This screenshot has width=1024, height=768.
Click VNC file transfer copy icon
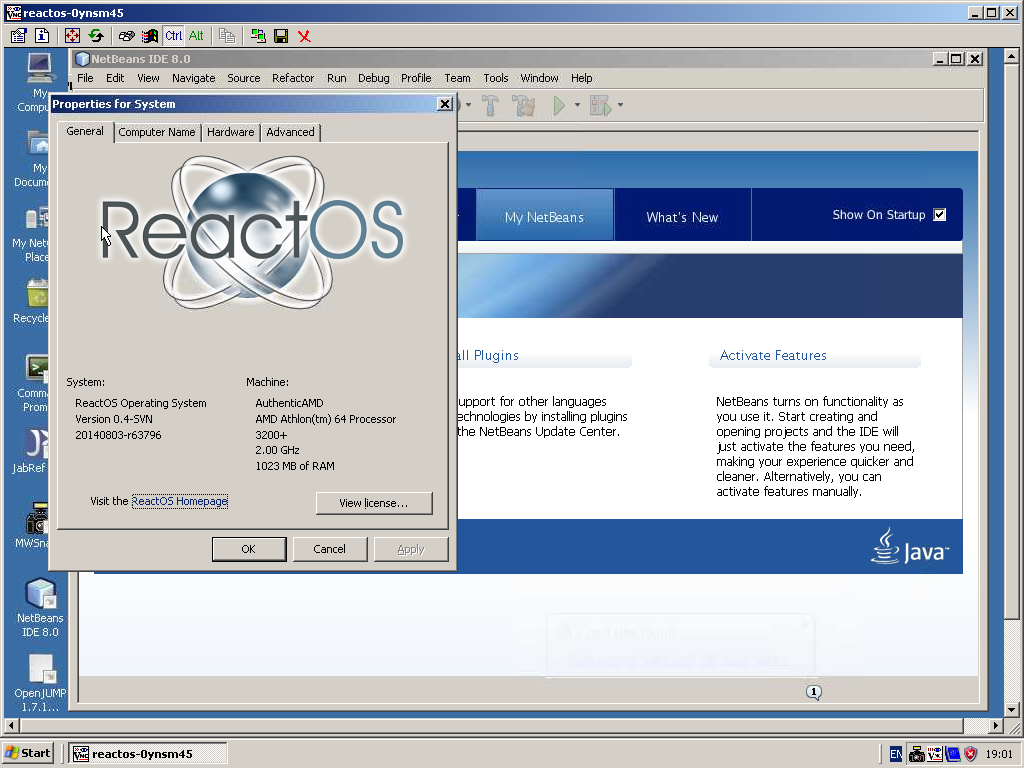tap(227, 36)
